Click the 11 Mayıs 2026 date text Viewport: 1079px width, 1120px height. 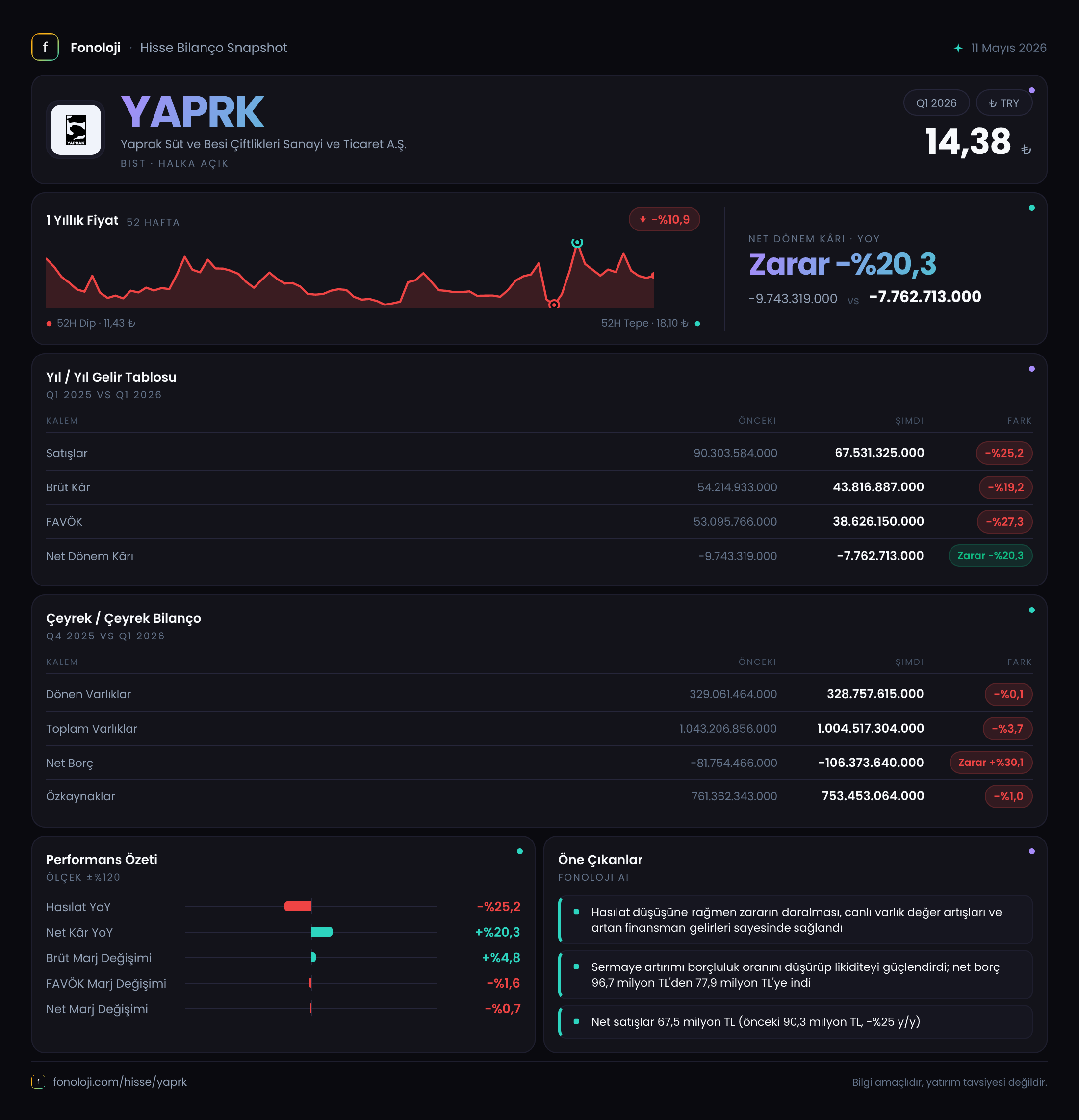[x=1009, y=48]
